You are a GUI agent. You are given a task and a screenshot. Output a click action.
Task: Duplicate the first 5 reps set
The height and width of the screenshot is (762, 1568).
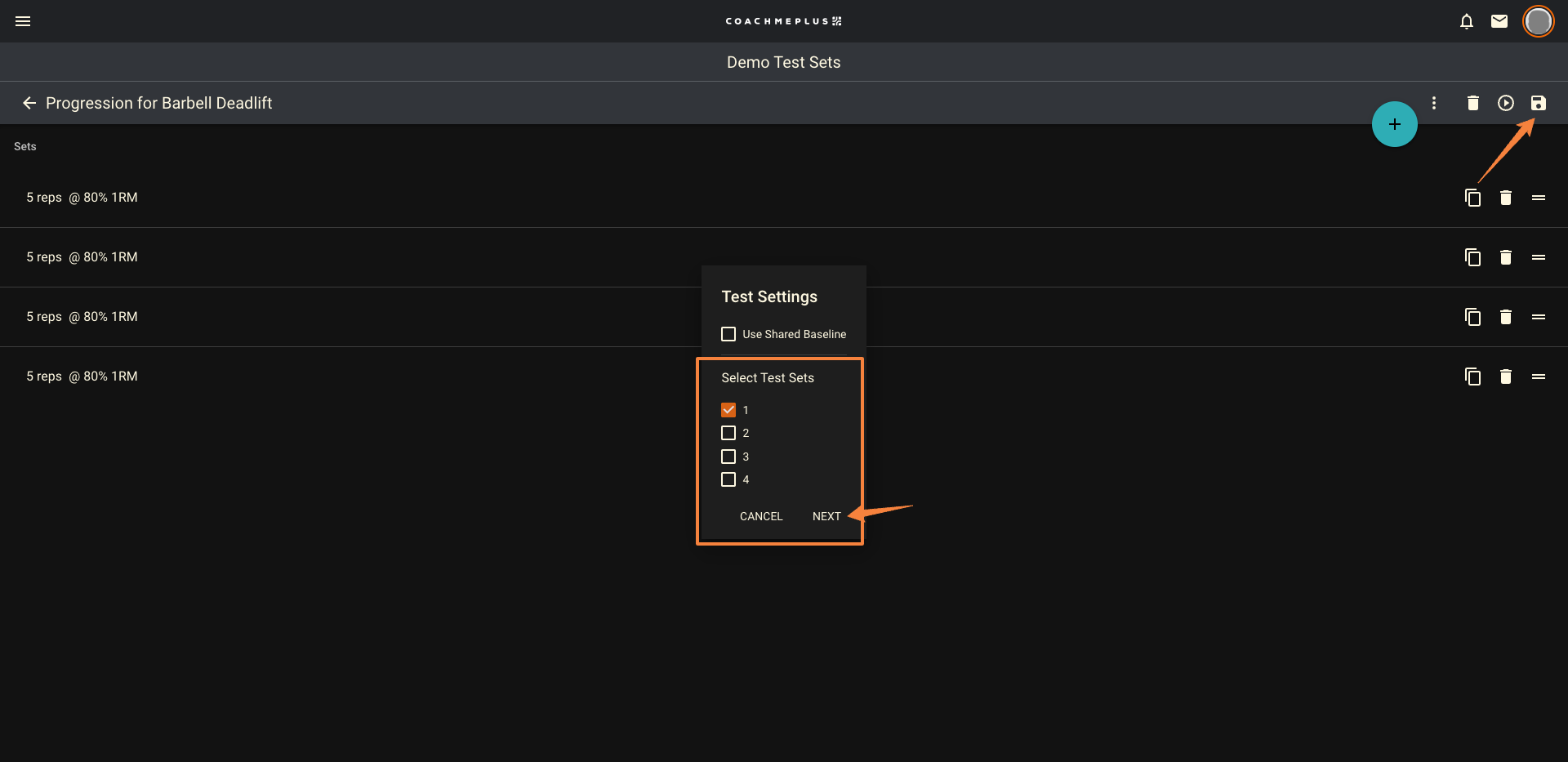1472,198
